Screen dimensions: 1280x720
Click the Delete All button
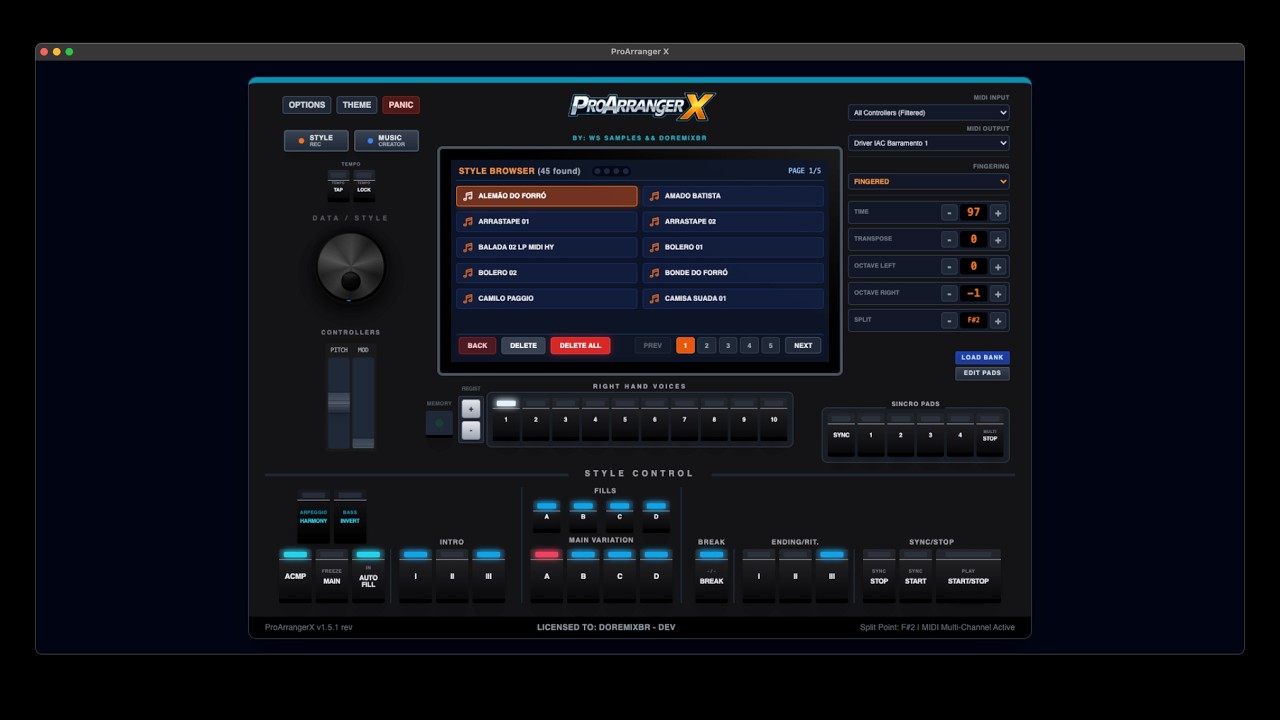tap(580, 345)
